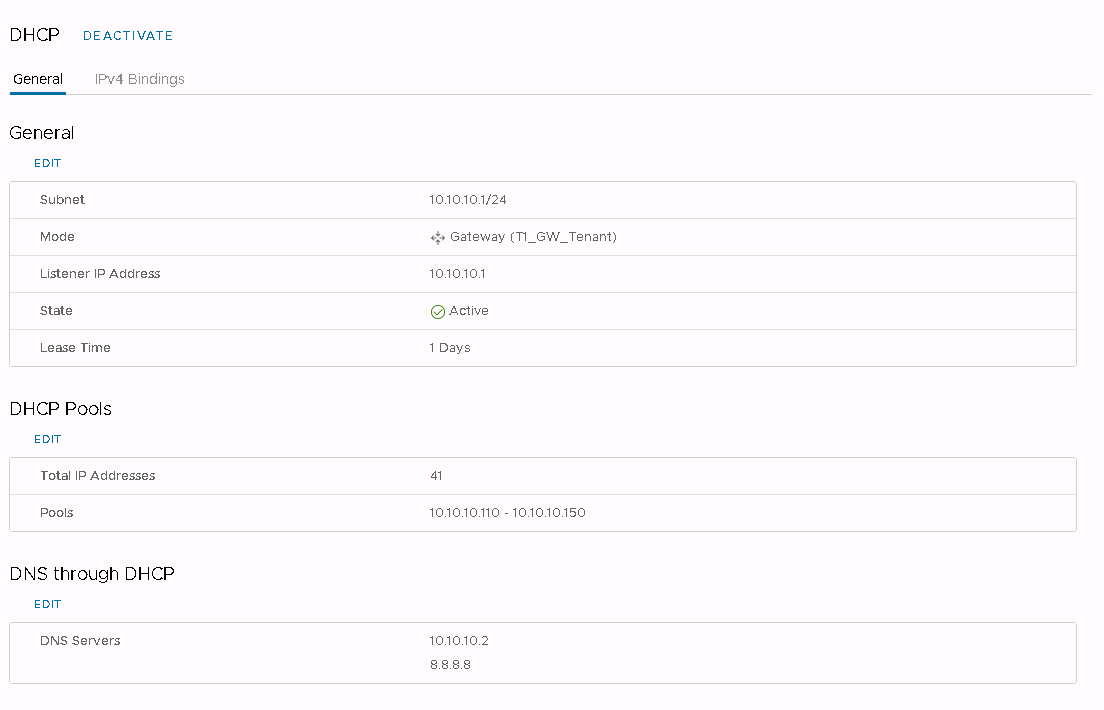This screenshot has width=1104, height=710.
Task: Click EDIT under DNS through DHCP
Action: tap(48, 604)
